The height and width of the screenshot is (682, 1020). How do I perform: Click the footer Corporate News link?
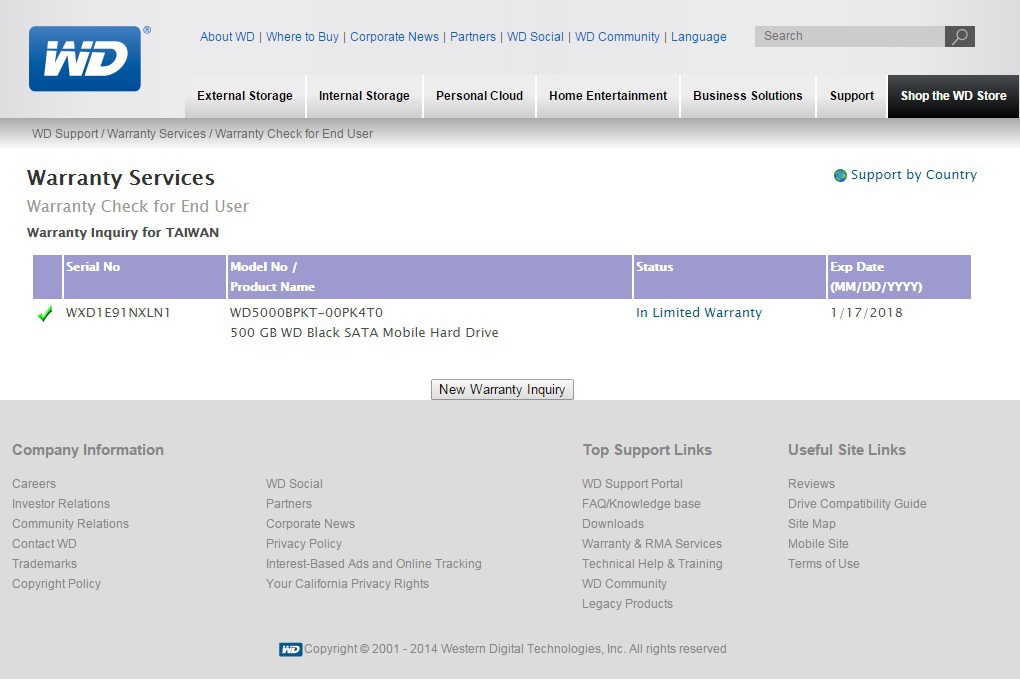click(x=310, y=524)
